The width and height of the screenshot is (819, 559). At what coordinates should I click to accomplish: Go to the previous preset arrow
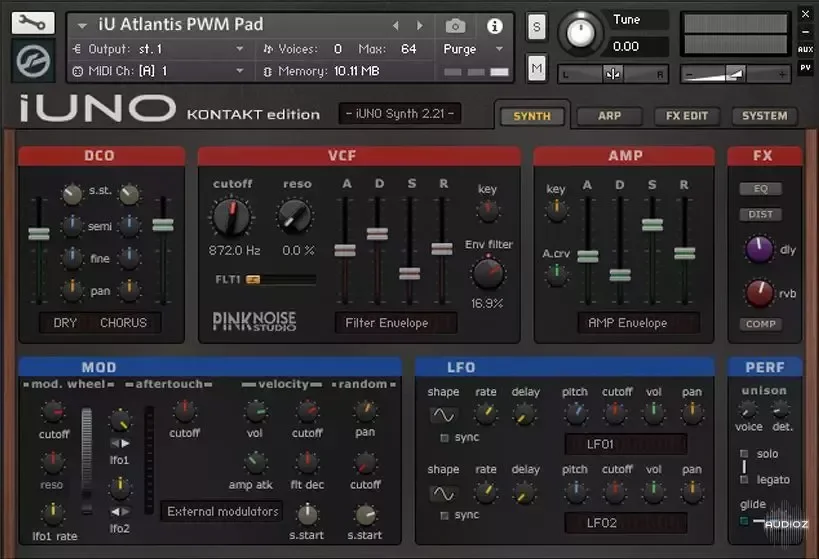(x=395, y=26)
